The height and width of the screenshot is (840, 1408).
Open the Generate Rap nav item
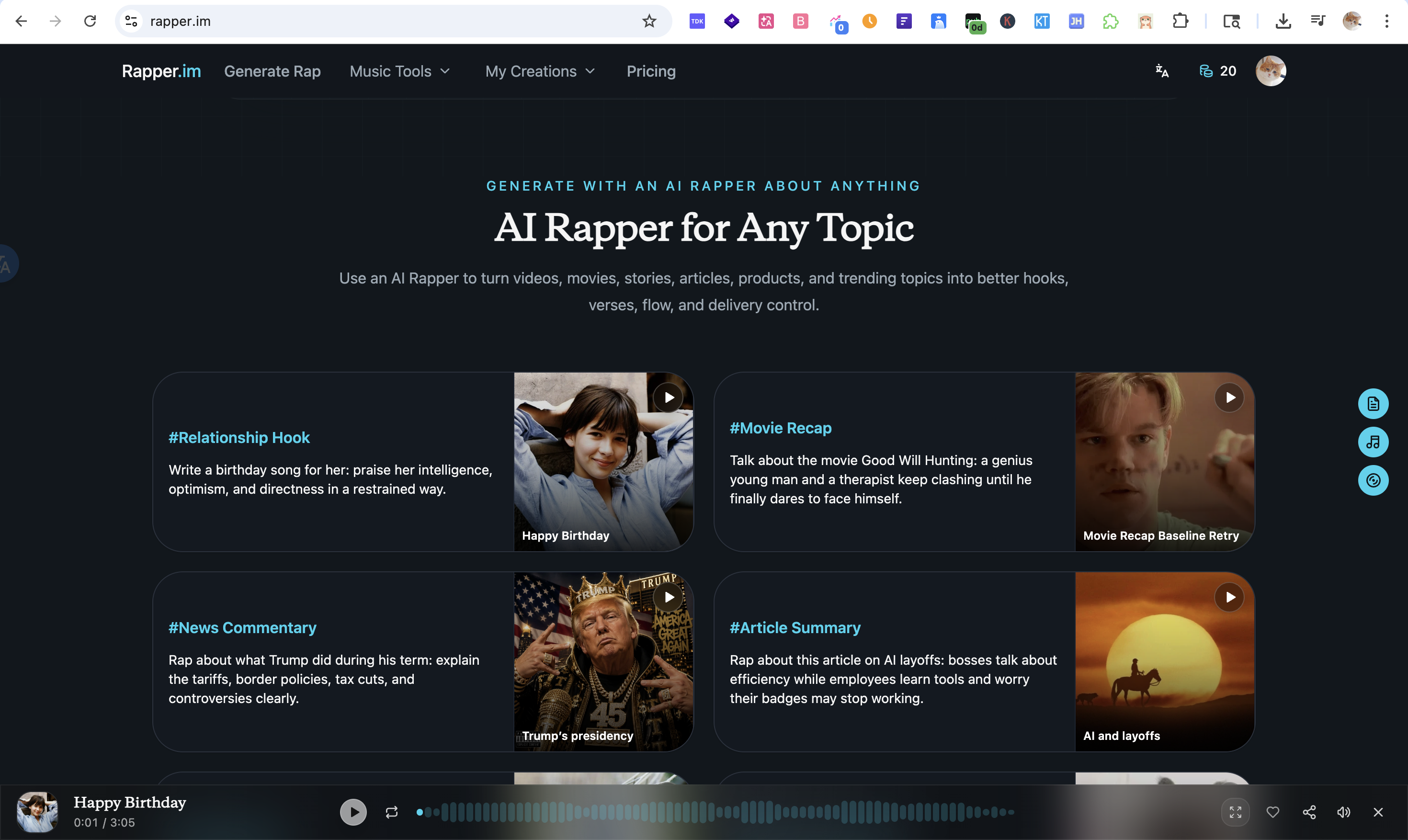tap(272, 71)
